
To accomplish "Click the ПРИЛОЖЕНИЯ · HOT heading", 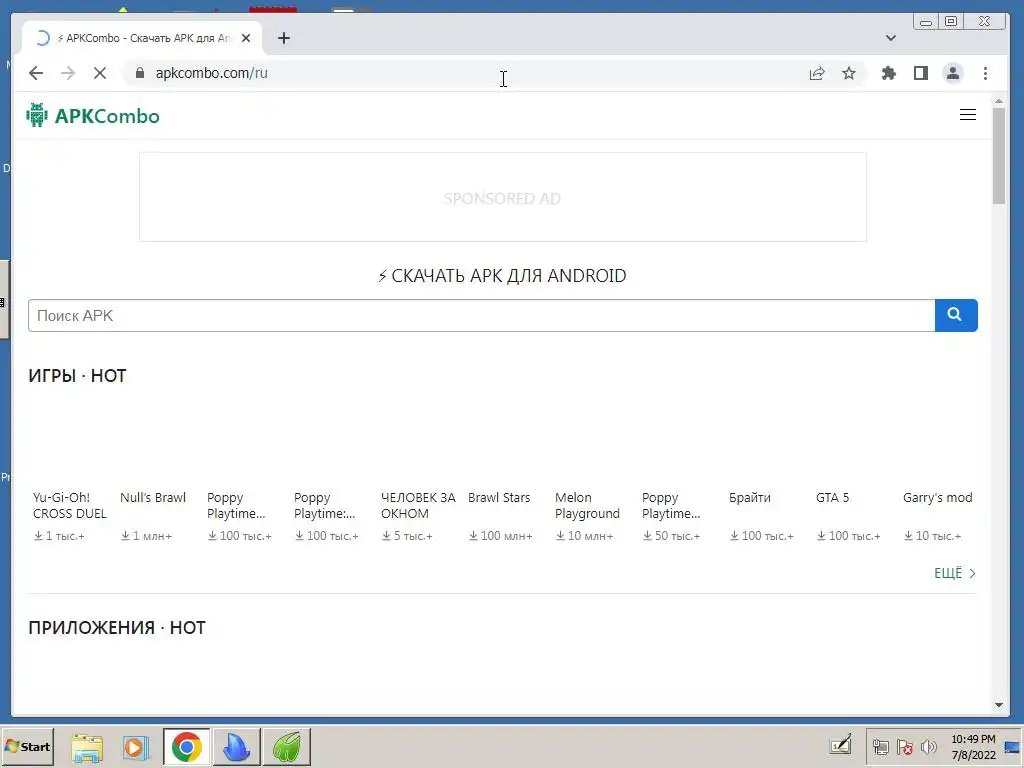I will coord(117,628).
